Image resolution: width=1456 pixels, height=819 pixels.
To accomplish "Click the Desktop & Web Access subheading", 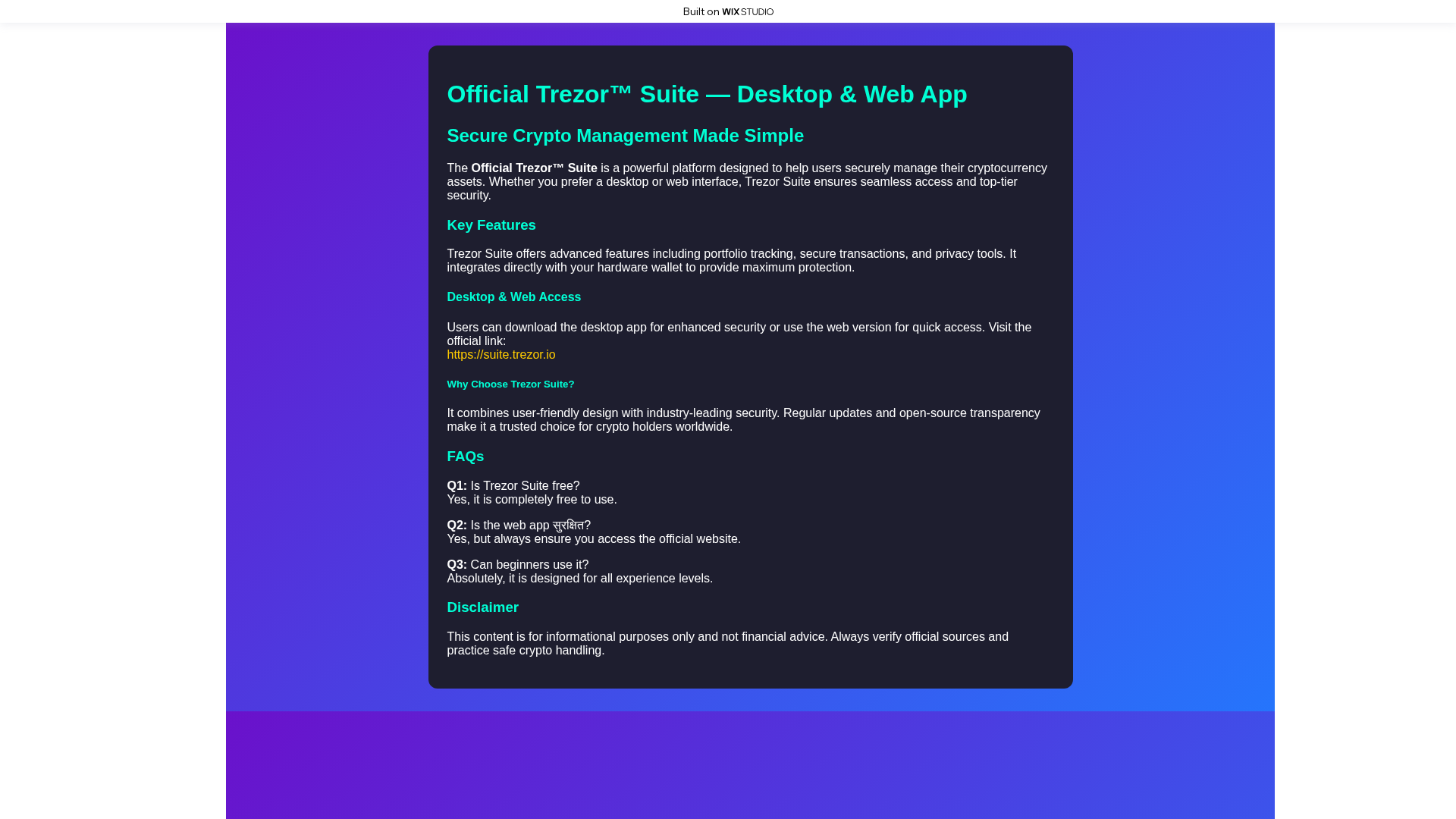I will click(513, 297).
